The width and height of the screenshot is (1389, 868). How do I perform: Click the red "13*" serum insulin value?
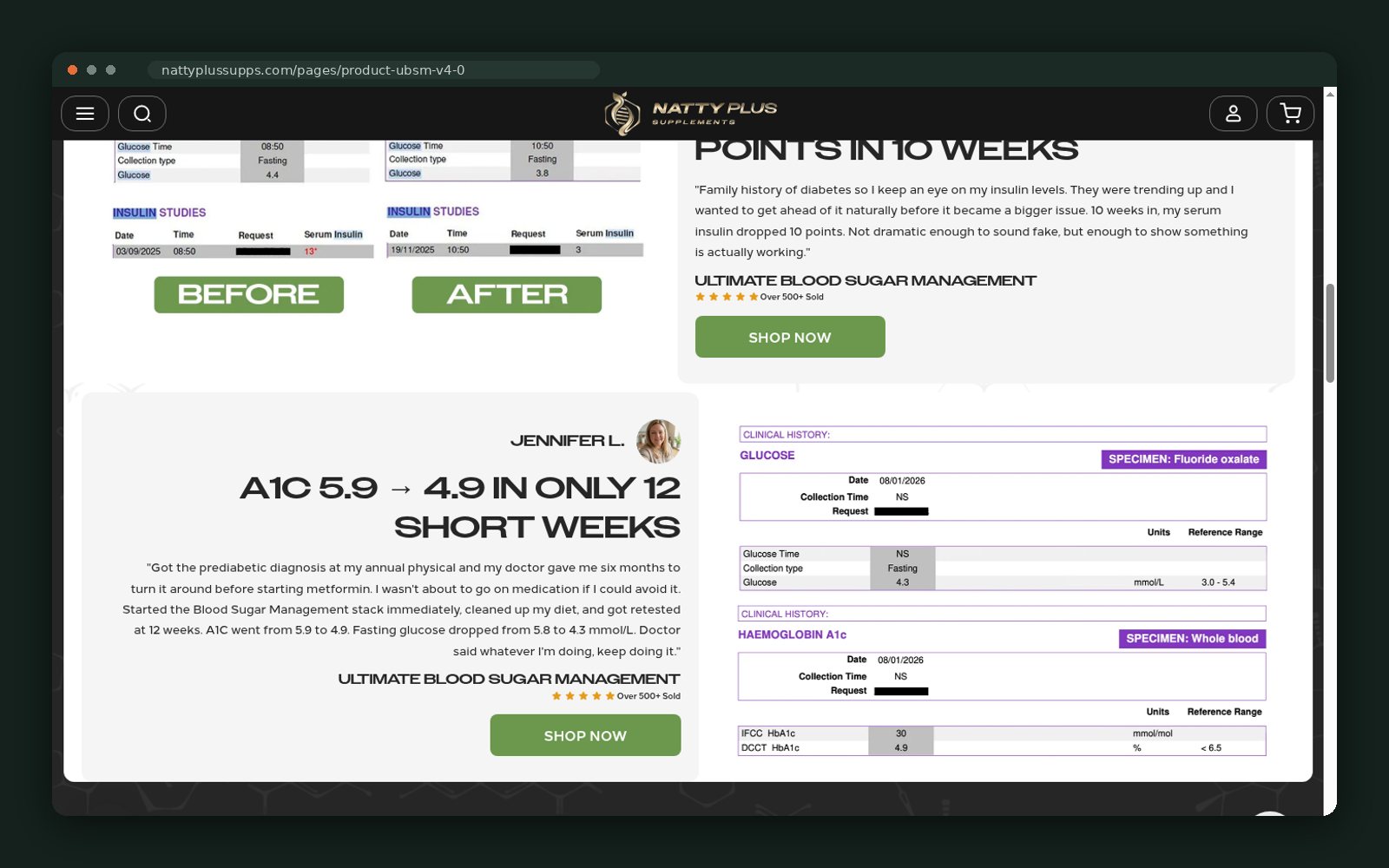coord(311,252)
